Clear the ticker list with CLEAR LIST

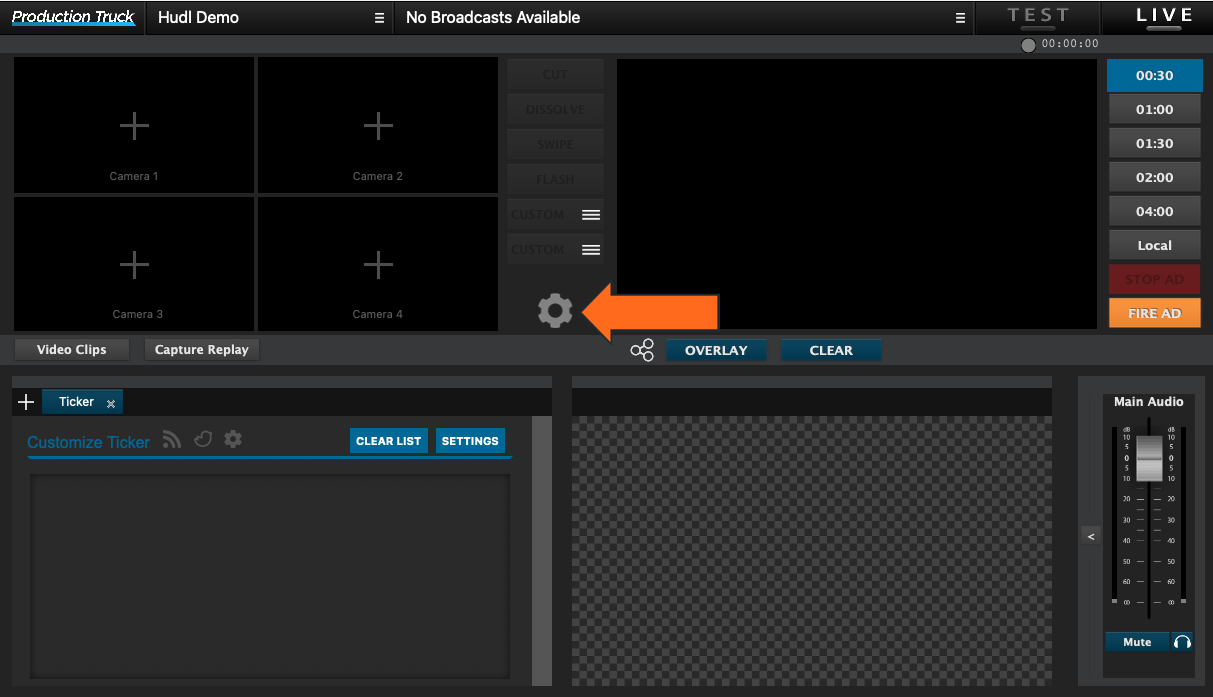(x=389, y=440)
